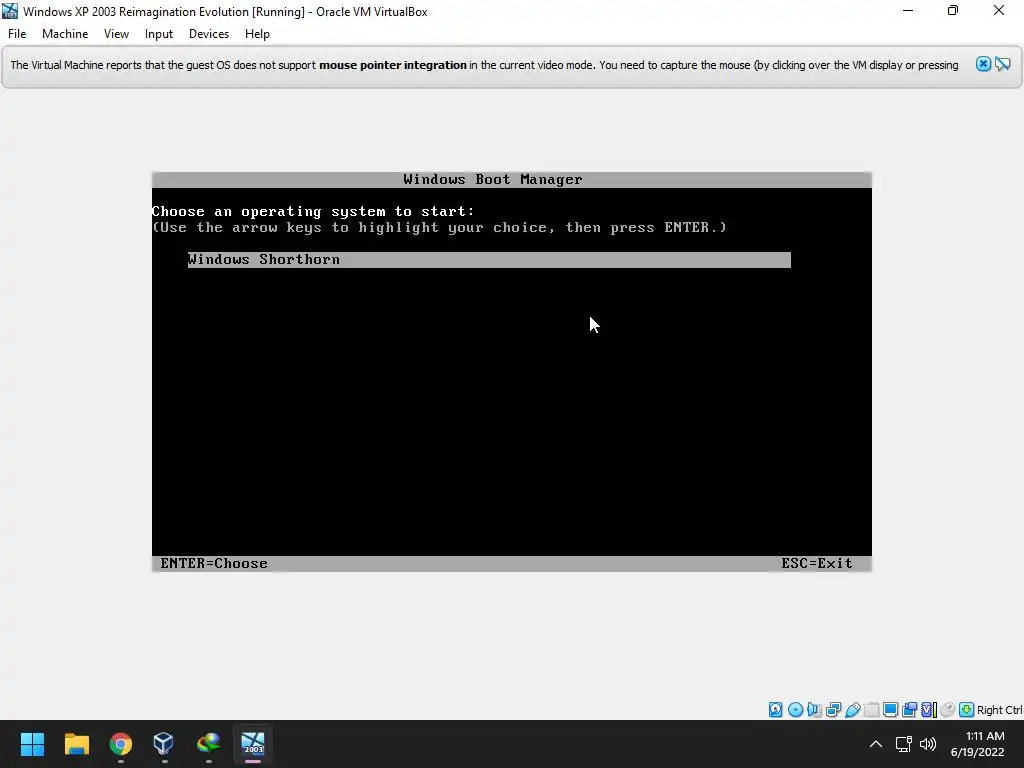Show hidden system tray icons
The image size is (1024, 768).
click(x=876, y=744)
